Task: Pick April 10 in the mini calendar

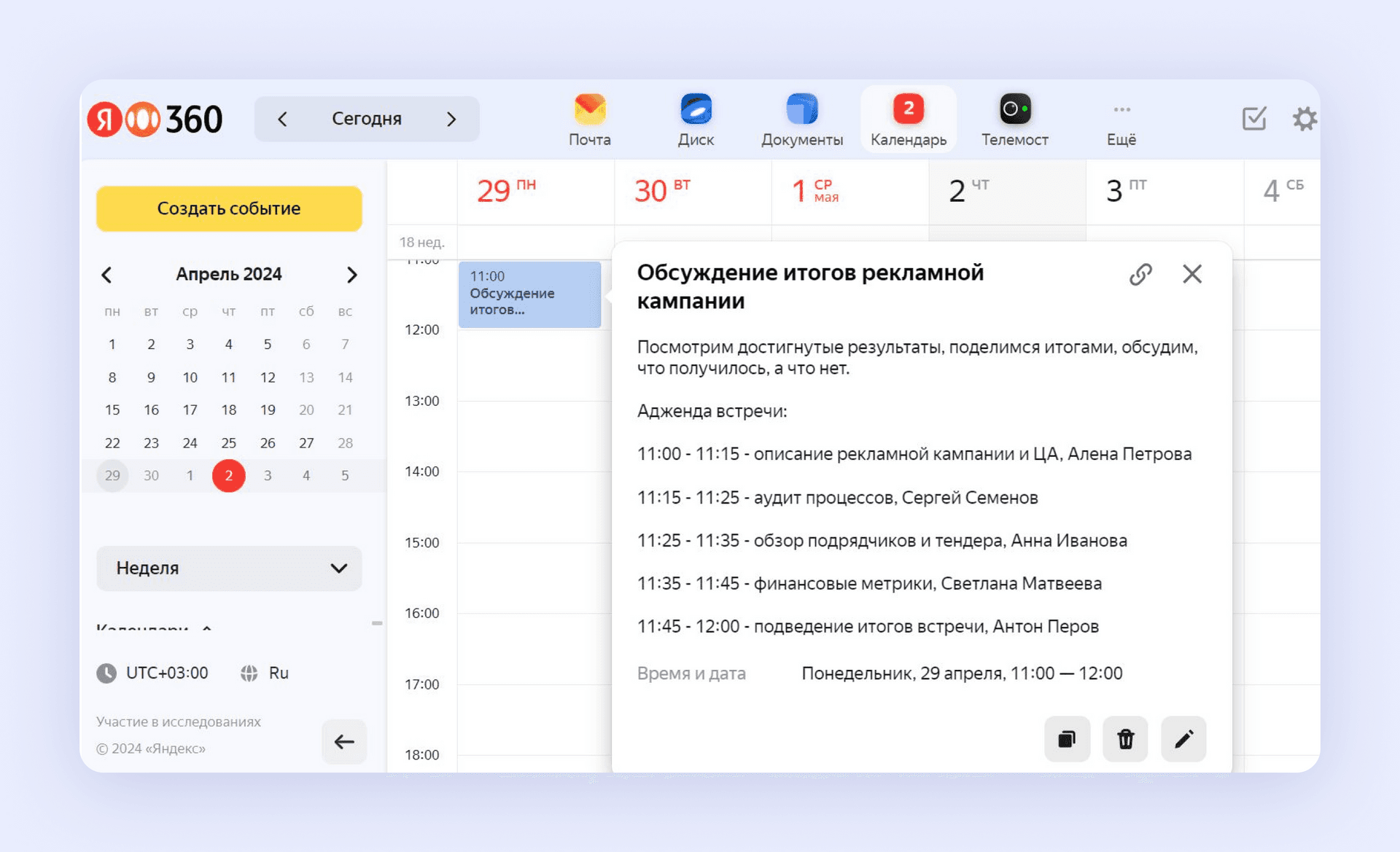Action: (x=190, y=377)
